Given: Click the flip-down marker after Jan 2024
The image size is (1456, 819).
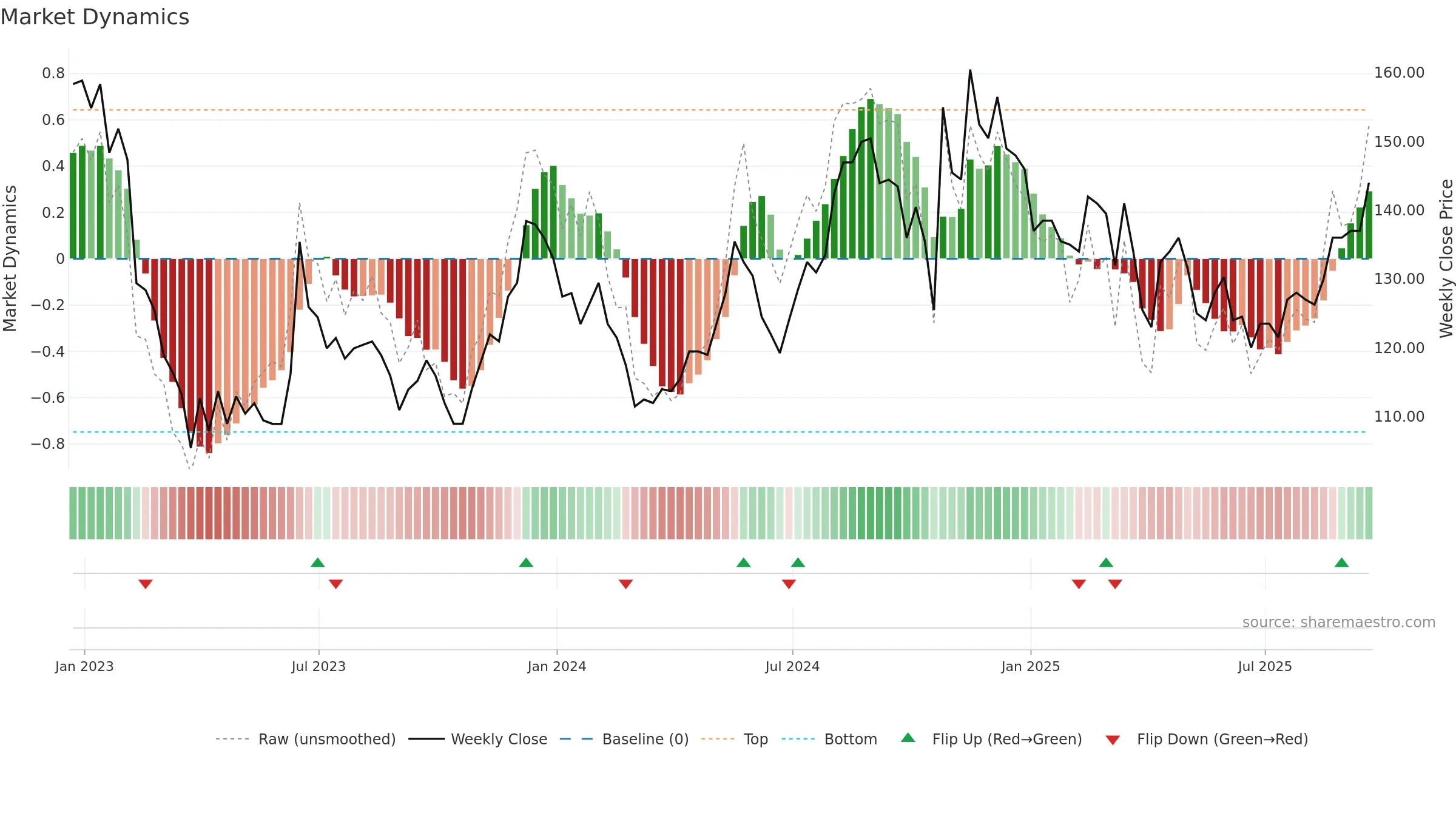Looking at the screenshot, I should tap(626, 584).
